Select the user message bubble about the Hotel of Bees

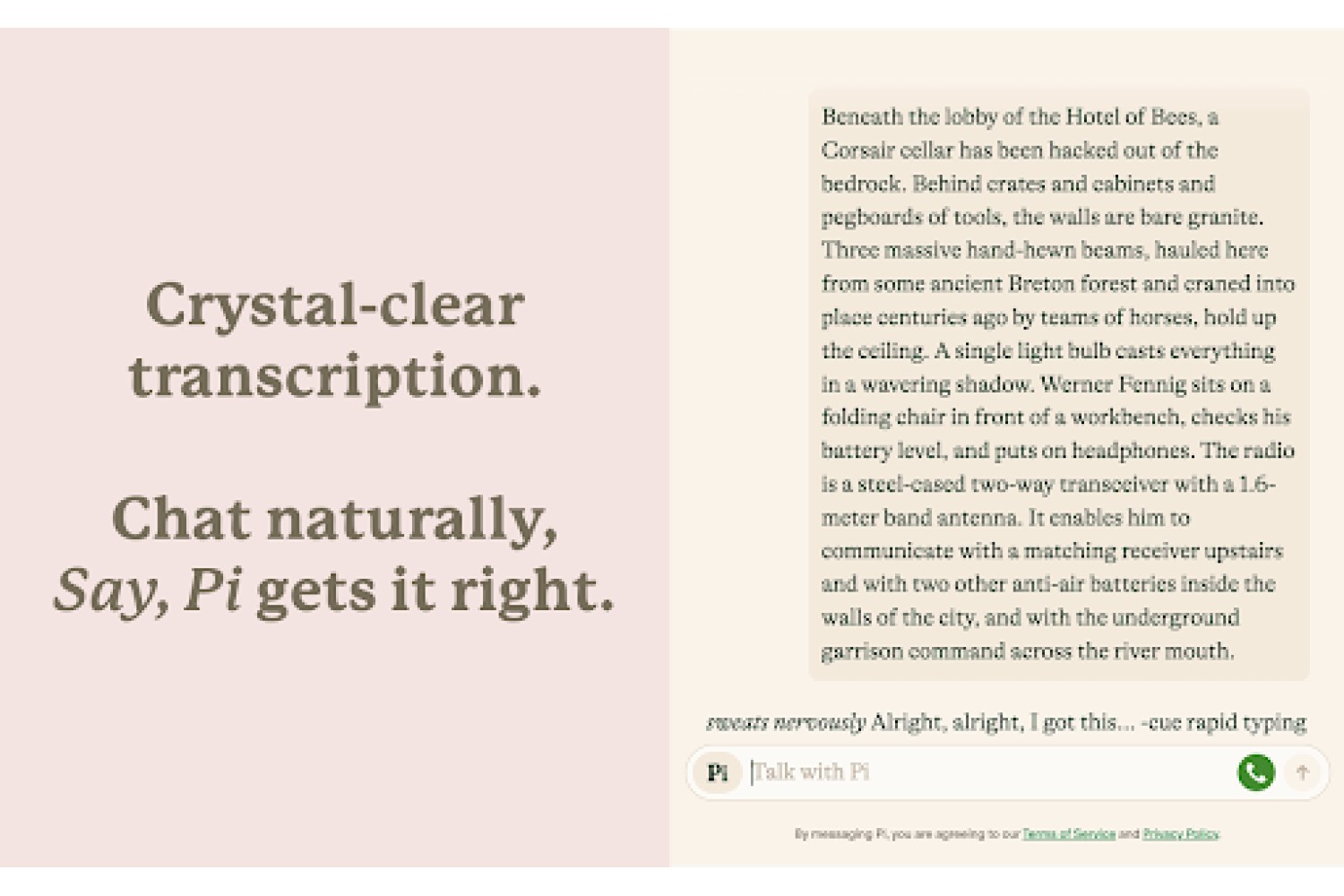pyautogui.click(x=1059, y=384)
